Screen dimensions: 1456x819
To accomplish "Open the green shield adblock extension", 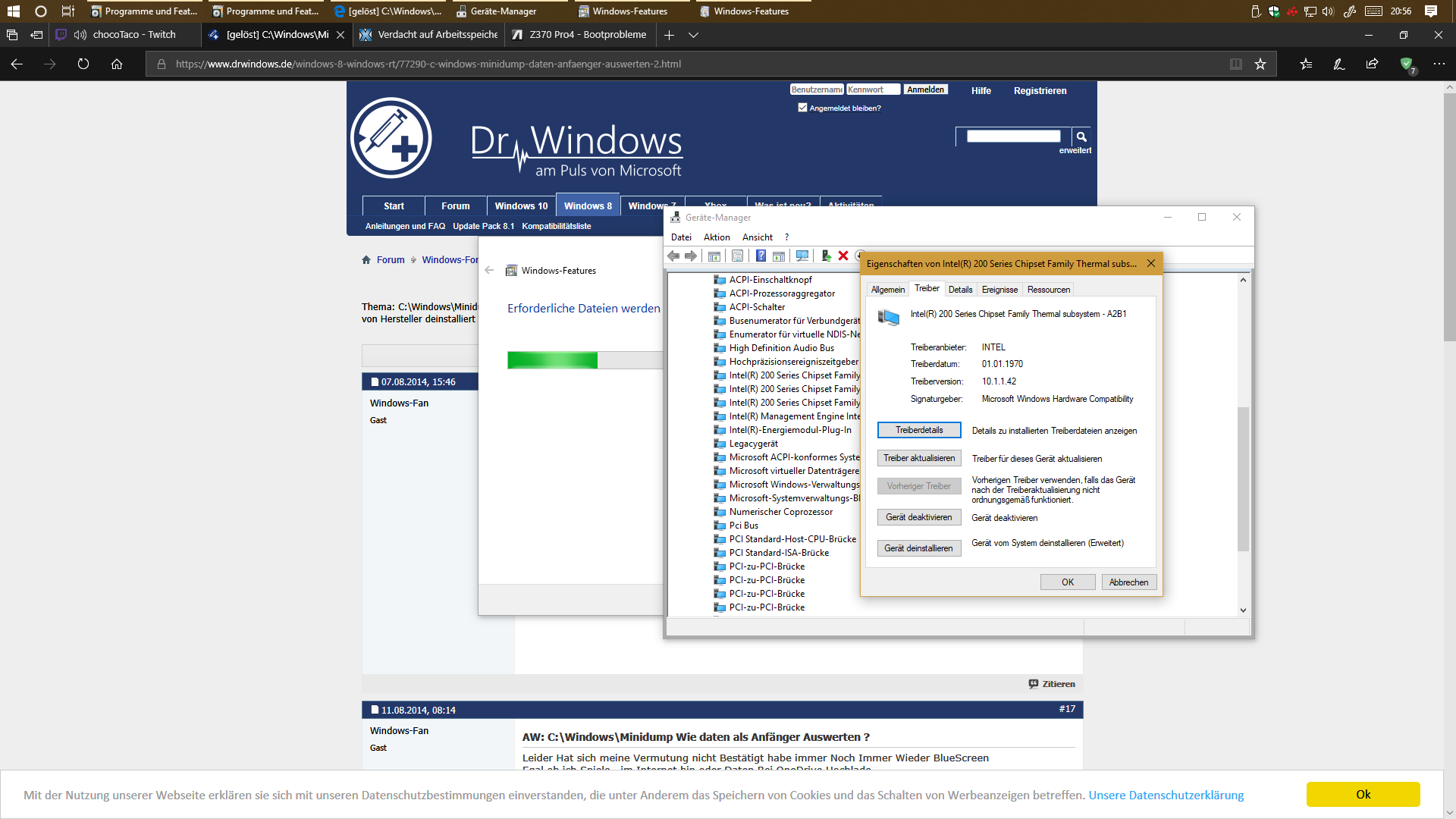I will 1407,64.
